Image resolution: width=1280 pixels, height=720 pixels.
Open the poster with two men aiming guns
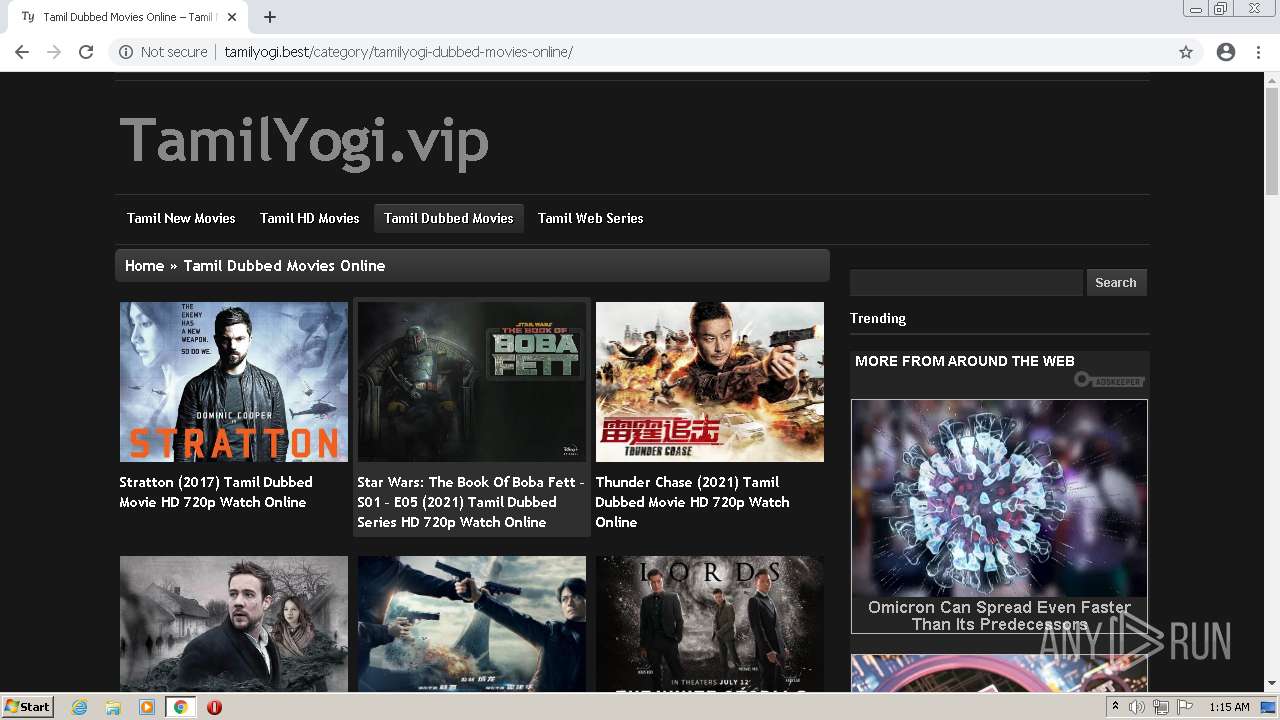coord(472,624)
